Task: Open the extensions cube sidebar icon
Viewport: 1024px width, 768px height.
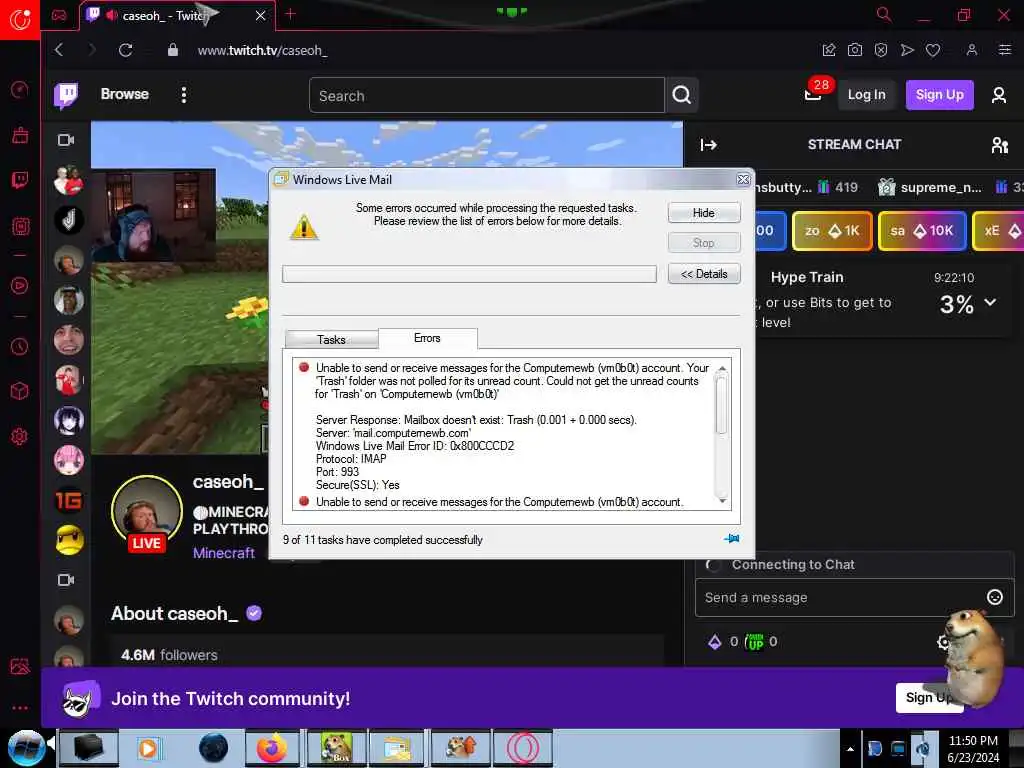Action: (x=20, y=391)
